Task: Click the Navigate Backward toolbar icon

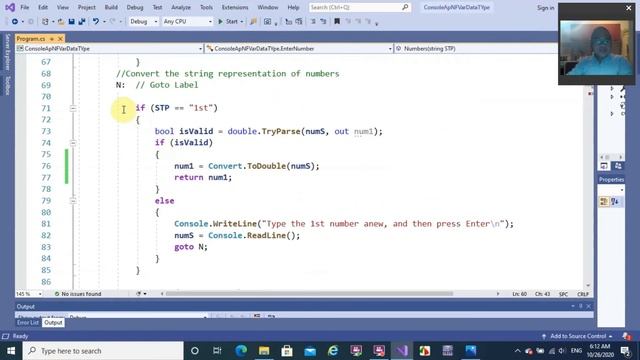Action: (14, 22)
